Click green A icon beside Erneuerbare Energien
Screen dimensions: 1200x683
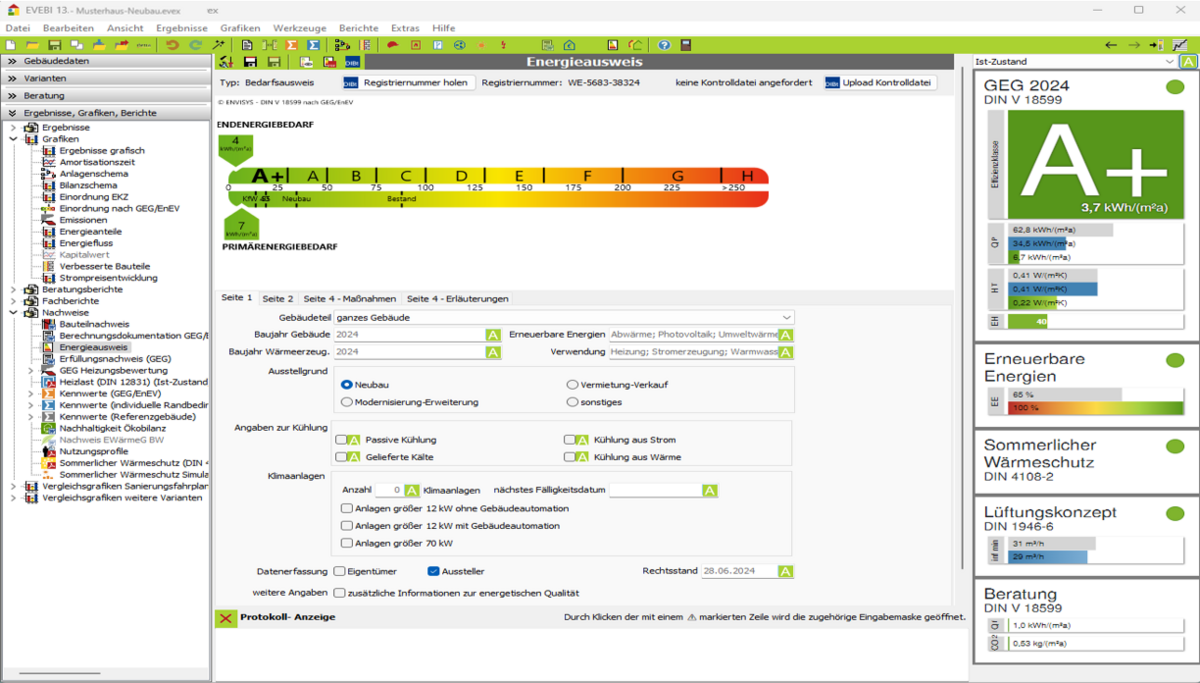[786, 335]
